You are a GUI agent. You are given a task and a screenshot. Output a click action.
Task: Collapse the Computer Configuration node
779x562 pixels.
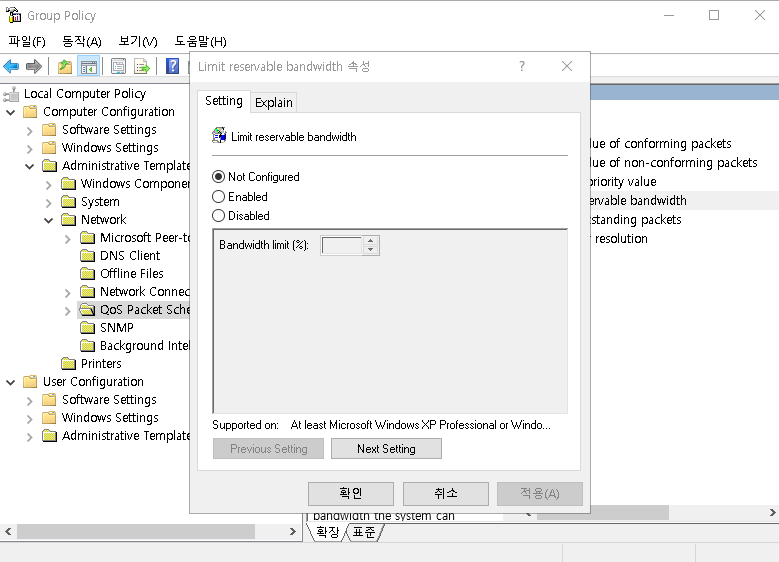(10, 112)
